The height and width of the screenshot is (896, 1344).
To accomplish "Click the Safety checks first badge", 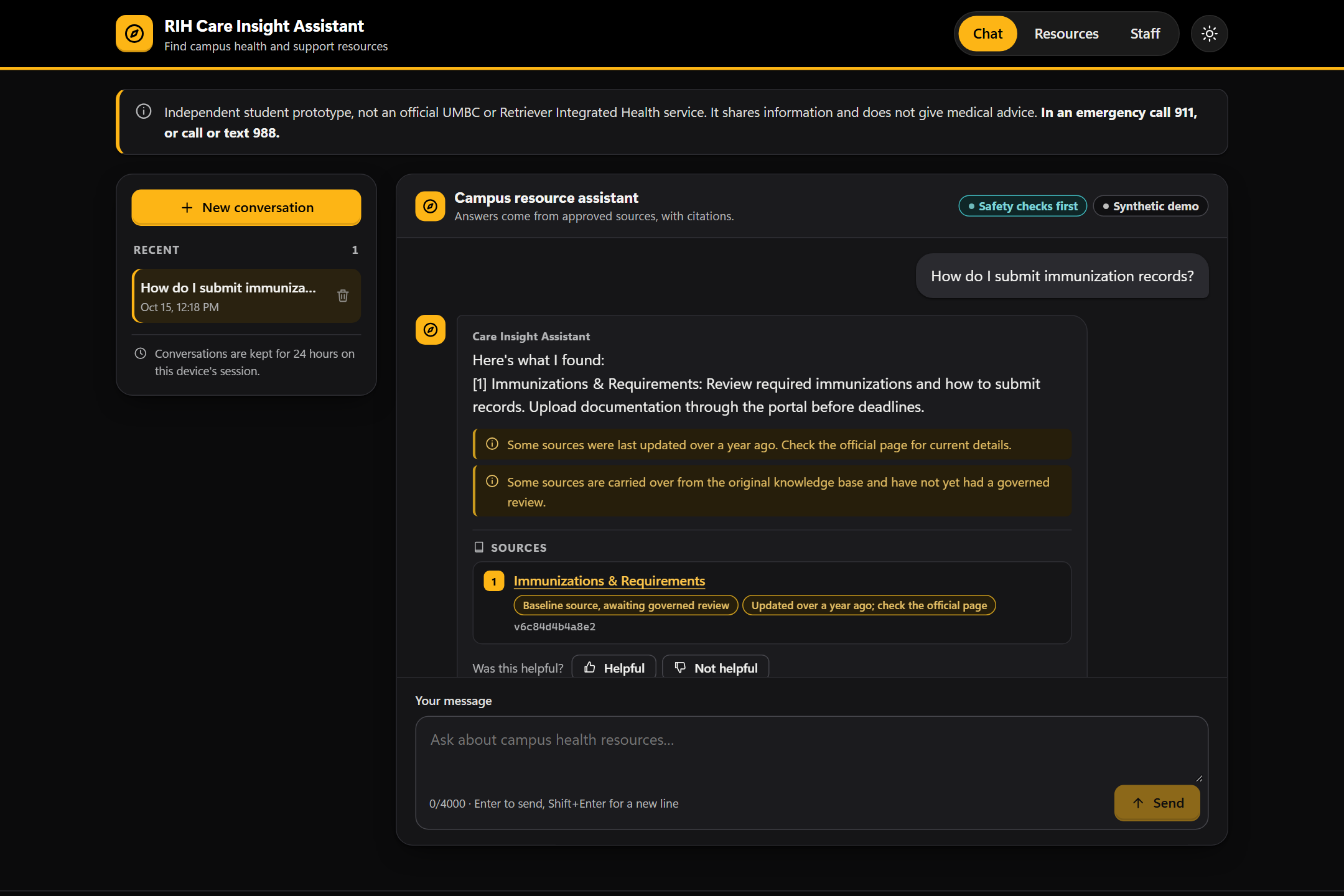I will 1023,206.
